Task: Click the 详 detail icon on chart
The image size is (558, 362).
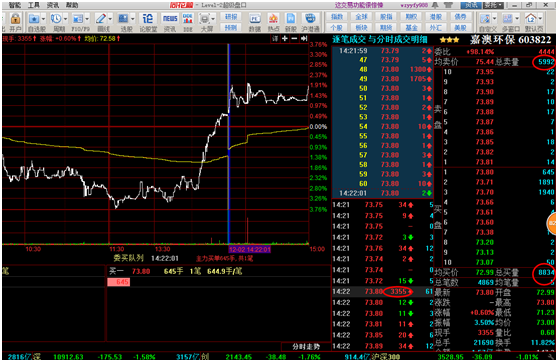Action: coord(275,38)
